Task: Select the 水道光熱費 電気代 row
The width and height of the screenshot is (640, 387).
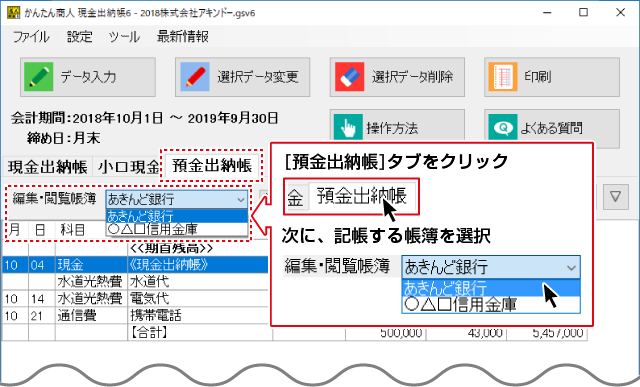Action: pos(135,298)
